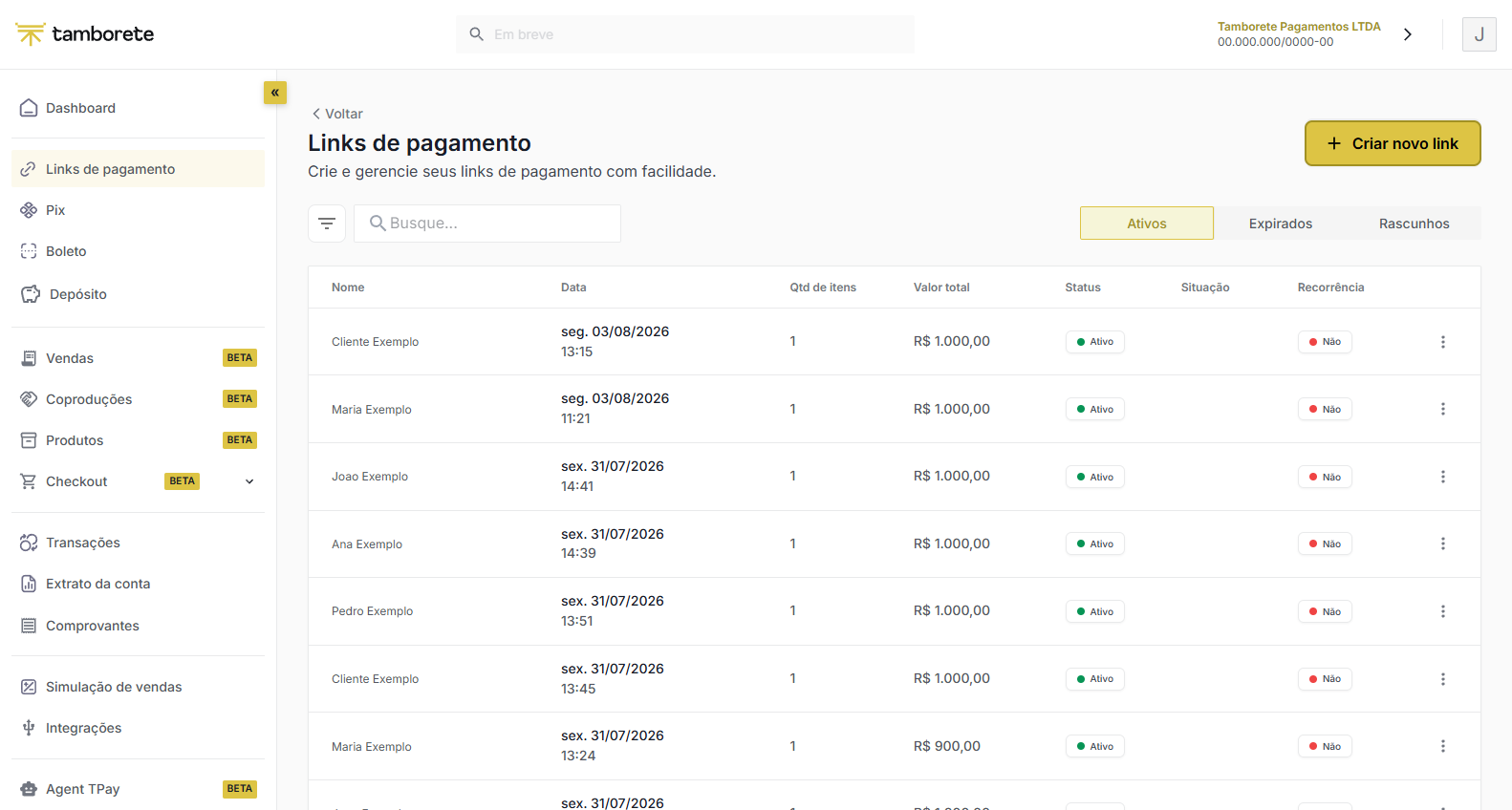Open Links de pagamento menu item

point(138,169)
